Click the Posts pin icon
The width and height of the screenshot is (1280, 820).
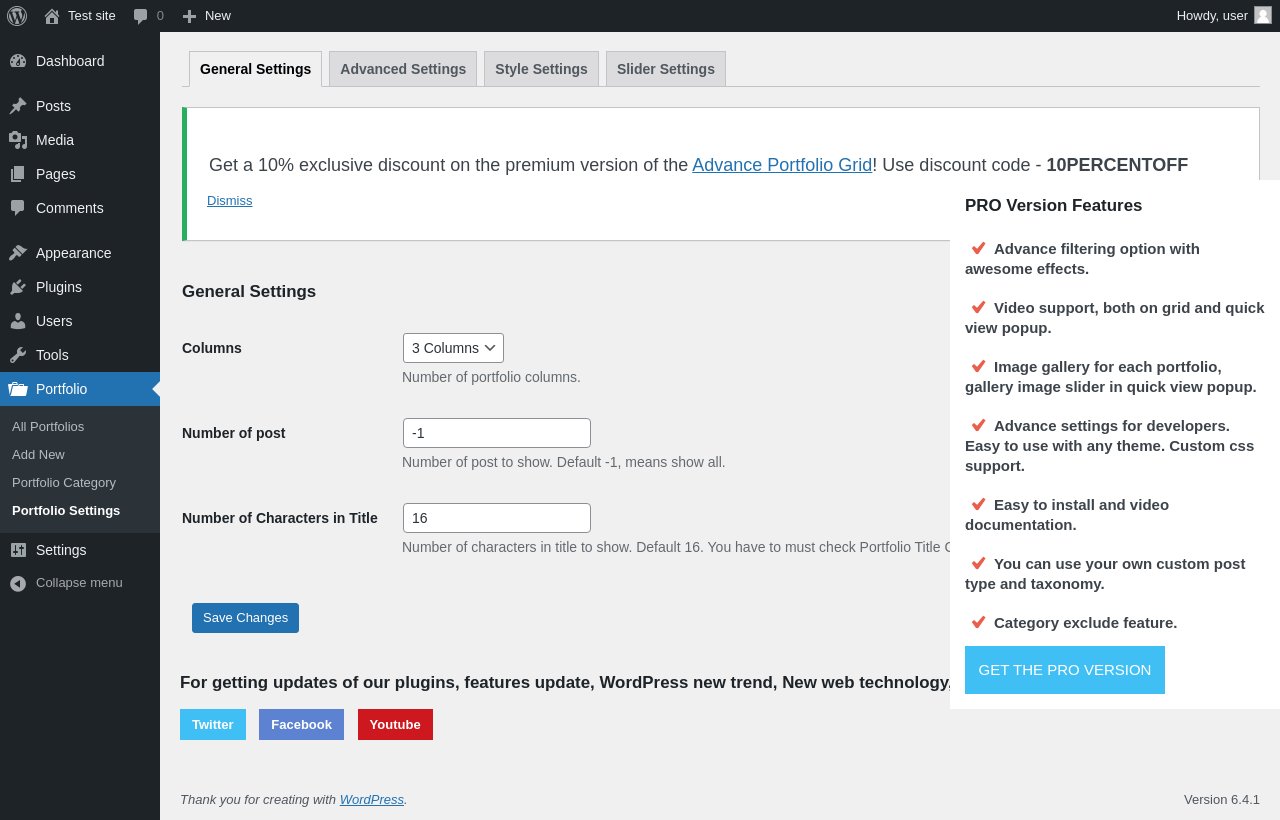click(x=18, y=106)
